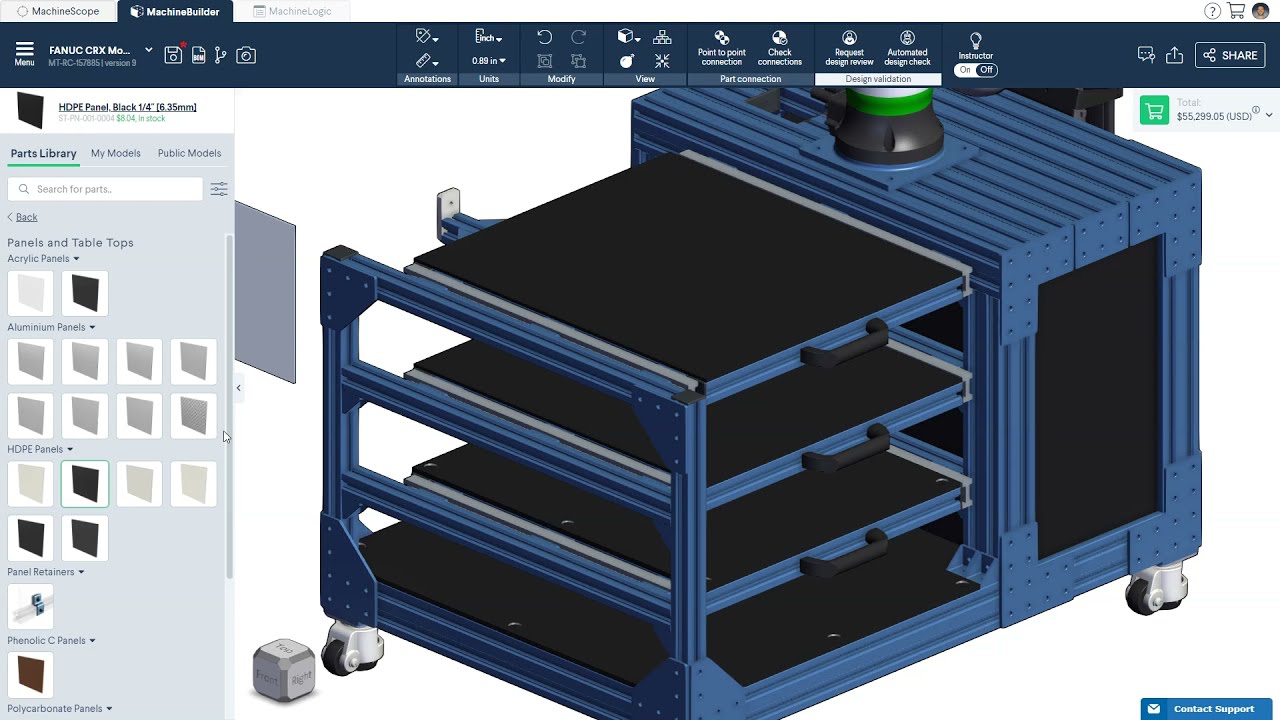
Task: Collapse the Phenolic C Panels section
Action: [92, 640]
